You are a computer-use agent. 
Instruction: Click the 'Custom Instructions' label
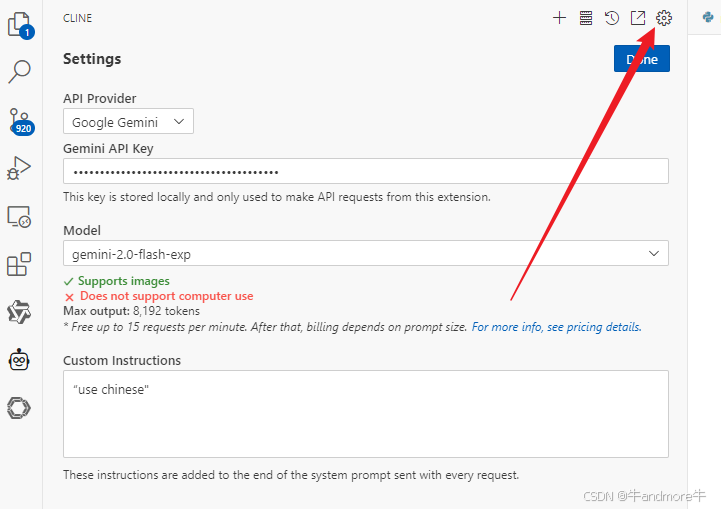coord(122,360)
